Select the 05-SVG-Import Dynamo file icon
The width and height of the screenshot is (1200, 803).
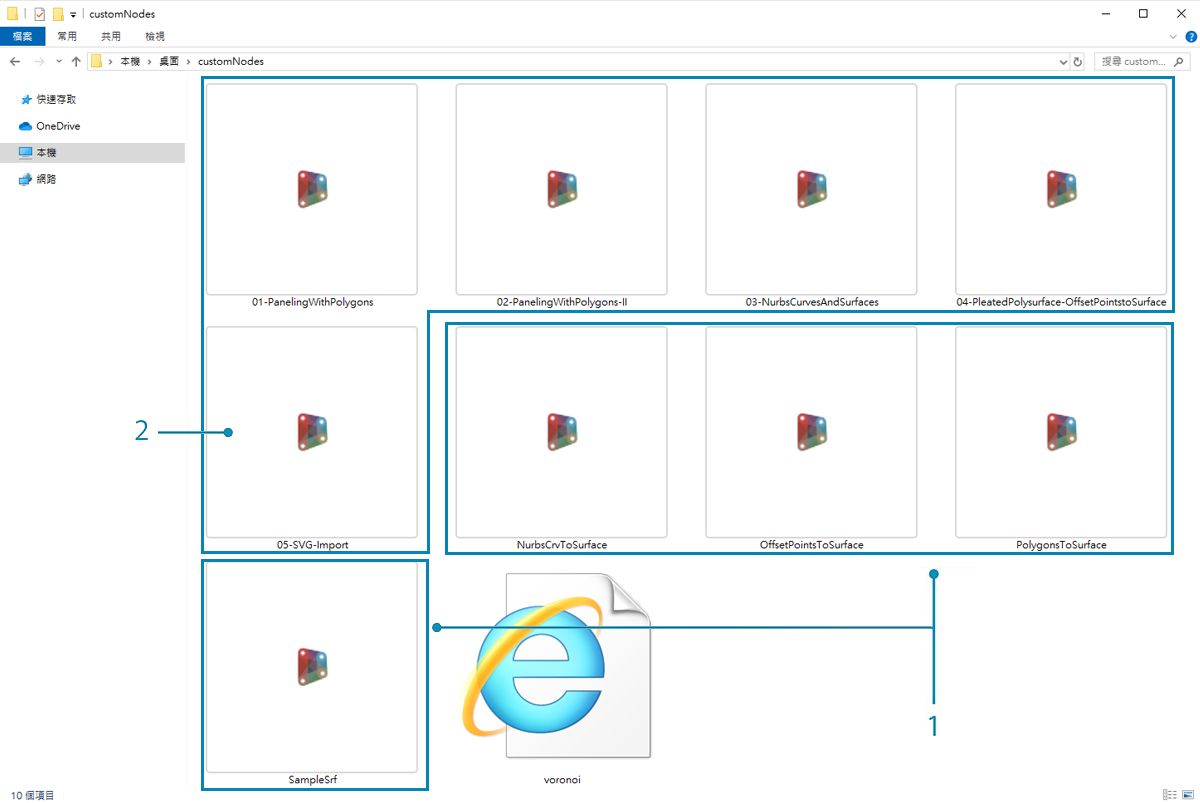(312, 432)
